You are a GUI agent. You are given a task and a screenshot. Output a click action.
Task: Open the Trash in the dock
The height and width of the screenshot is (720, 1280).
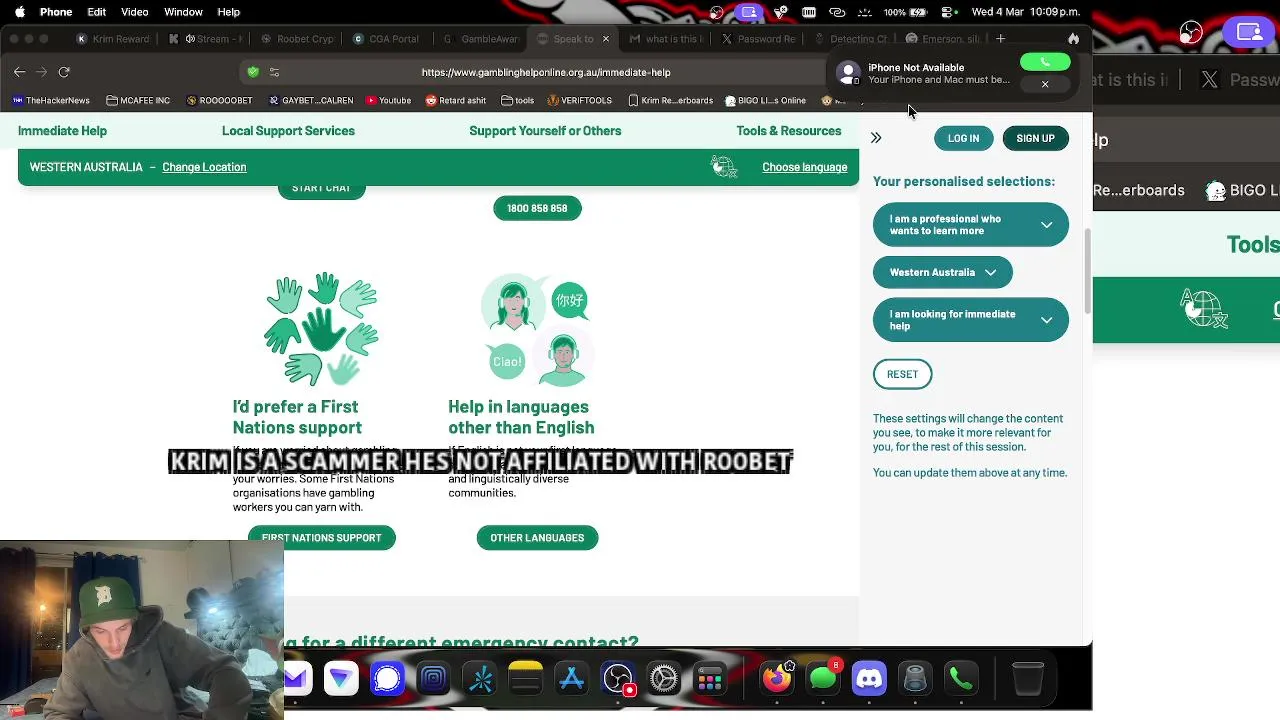[x=1028, y=679]
